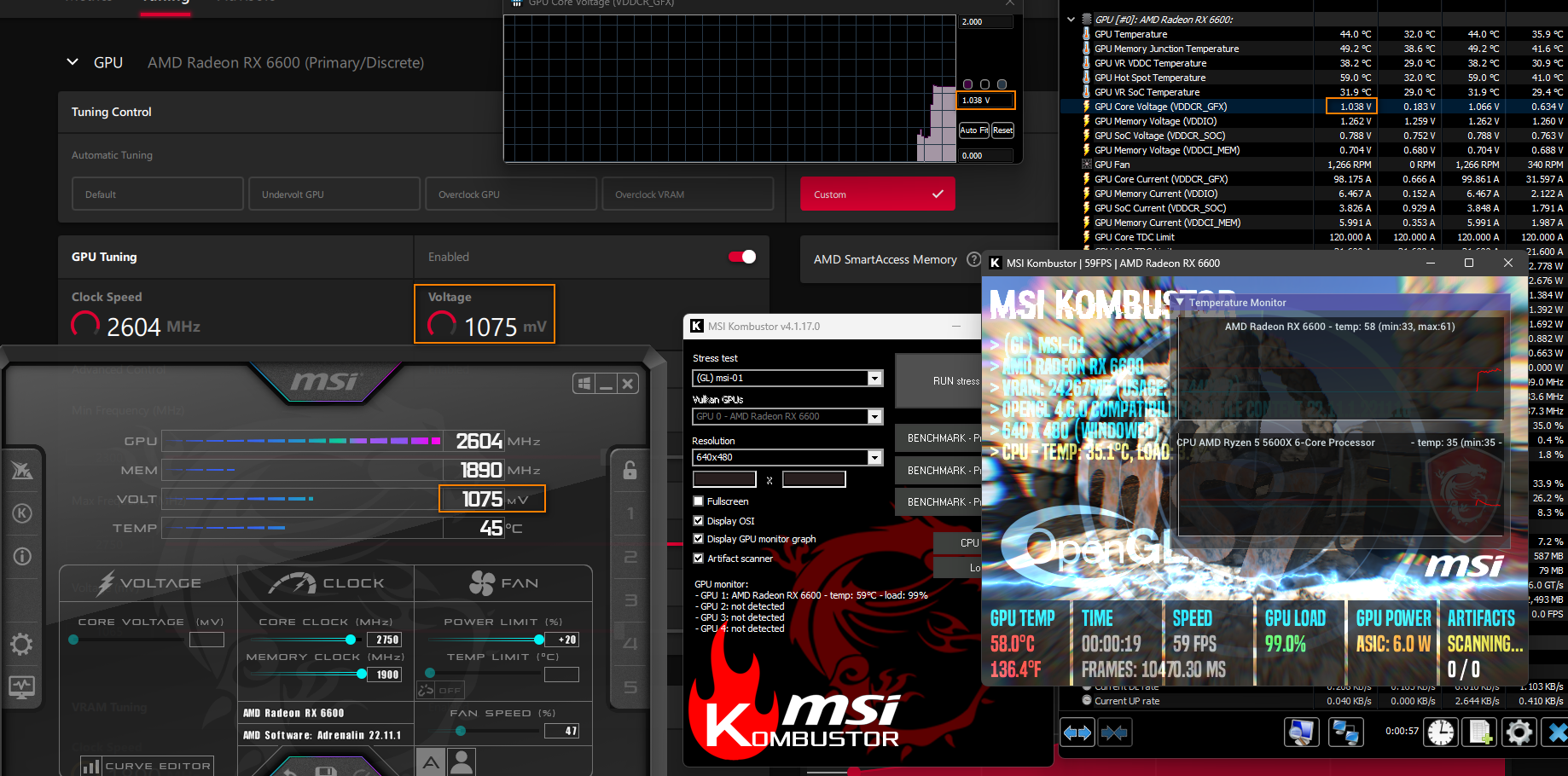Open Afterburner settings gear
1568x776 pixels.
[x=22, y=644]
